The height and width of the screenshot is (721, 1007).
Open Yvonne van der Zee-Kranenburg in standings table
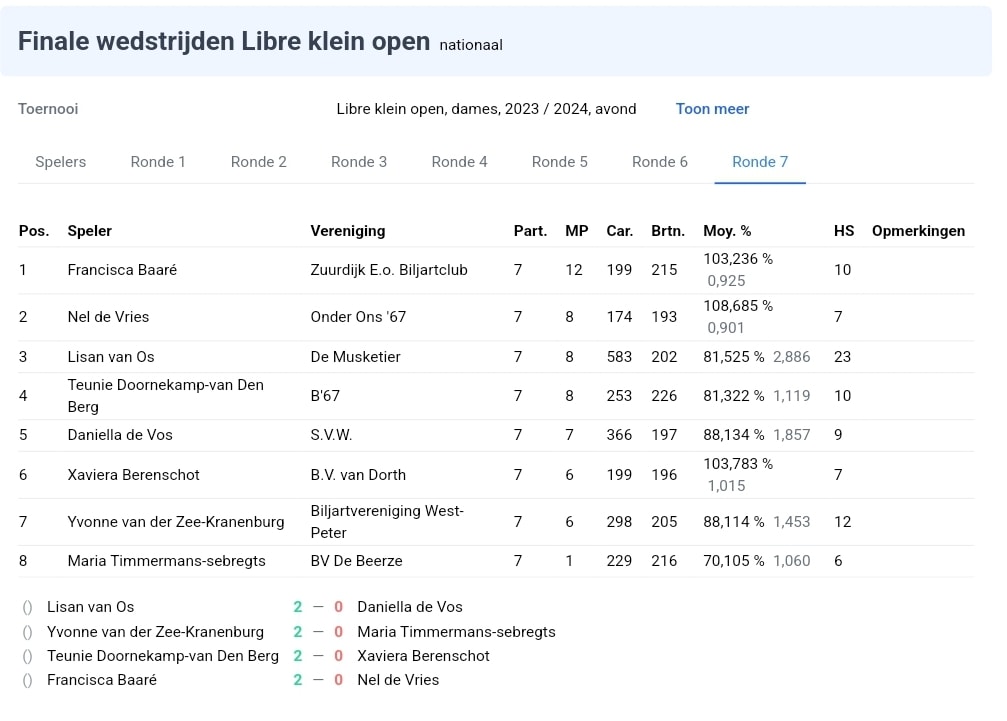pos(176,522)
